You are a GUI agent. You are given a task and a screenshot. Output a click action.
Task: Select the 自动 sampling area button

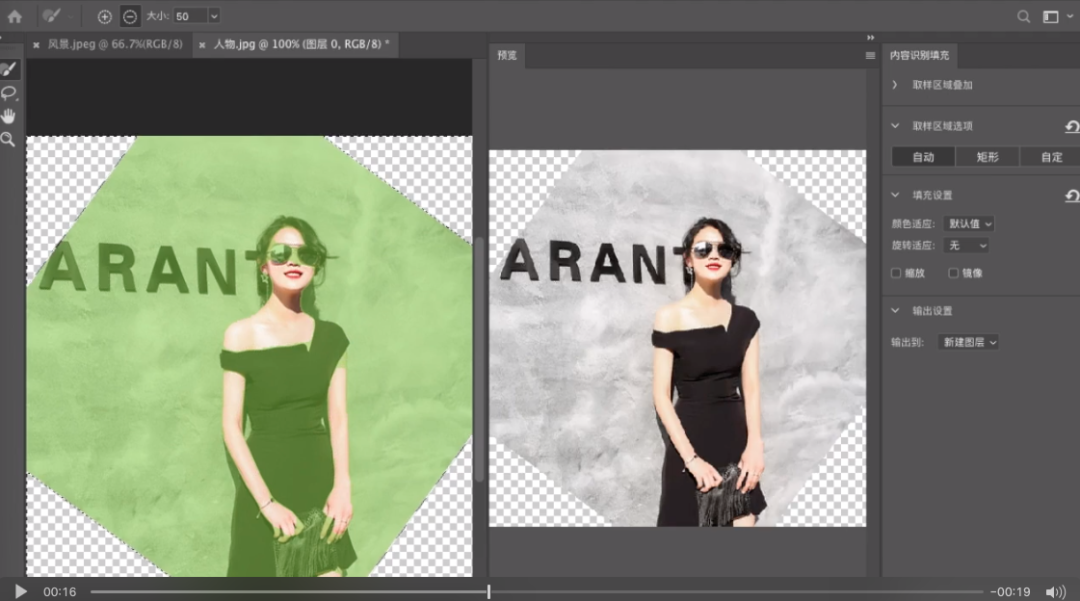[923, 157]
